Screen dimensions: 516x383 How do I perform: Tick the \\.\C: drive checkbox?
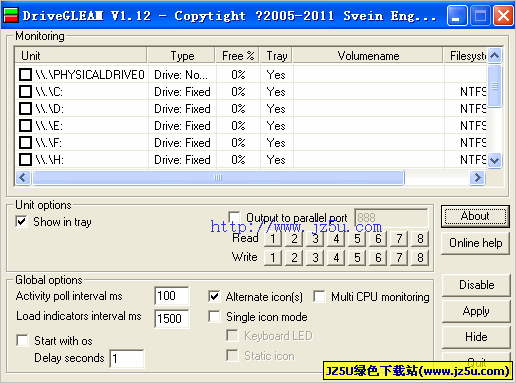click(x=25, y=91)
